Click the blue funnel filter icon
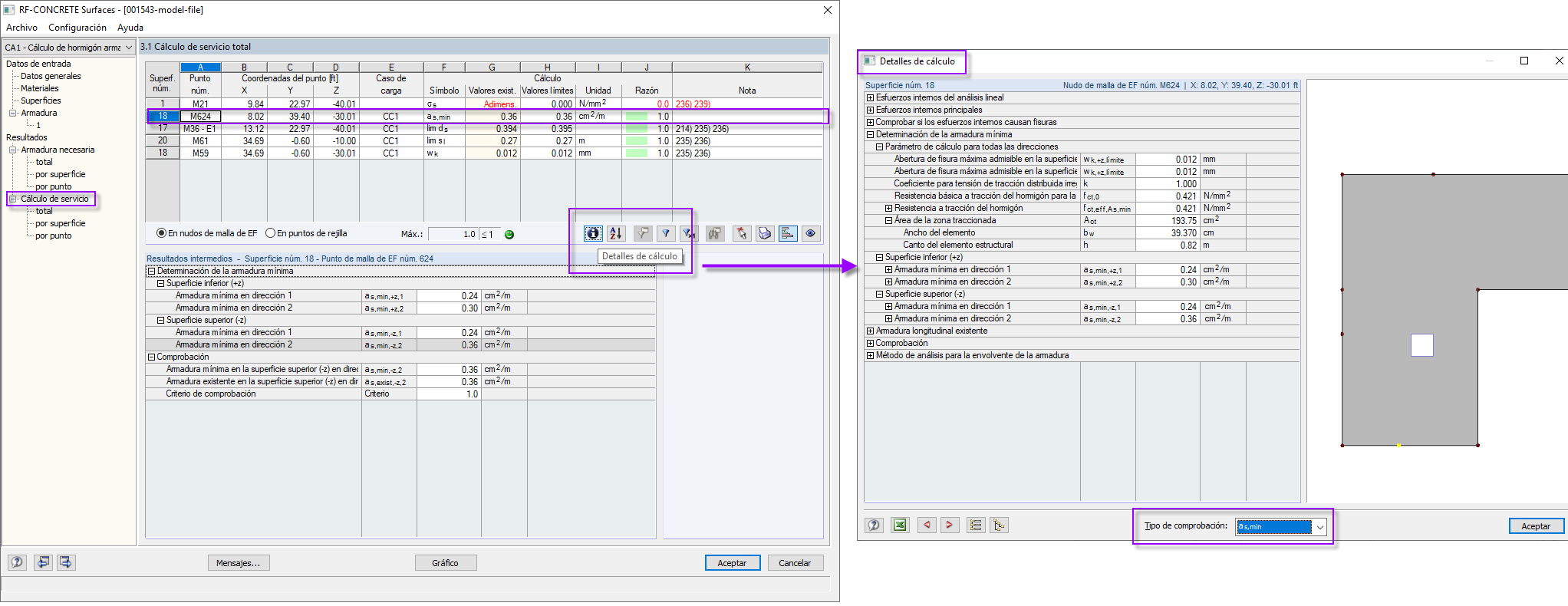 click(666, 233)
